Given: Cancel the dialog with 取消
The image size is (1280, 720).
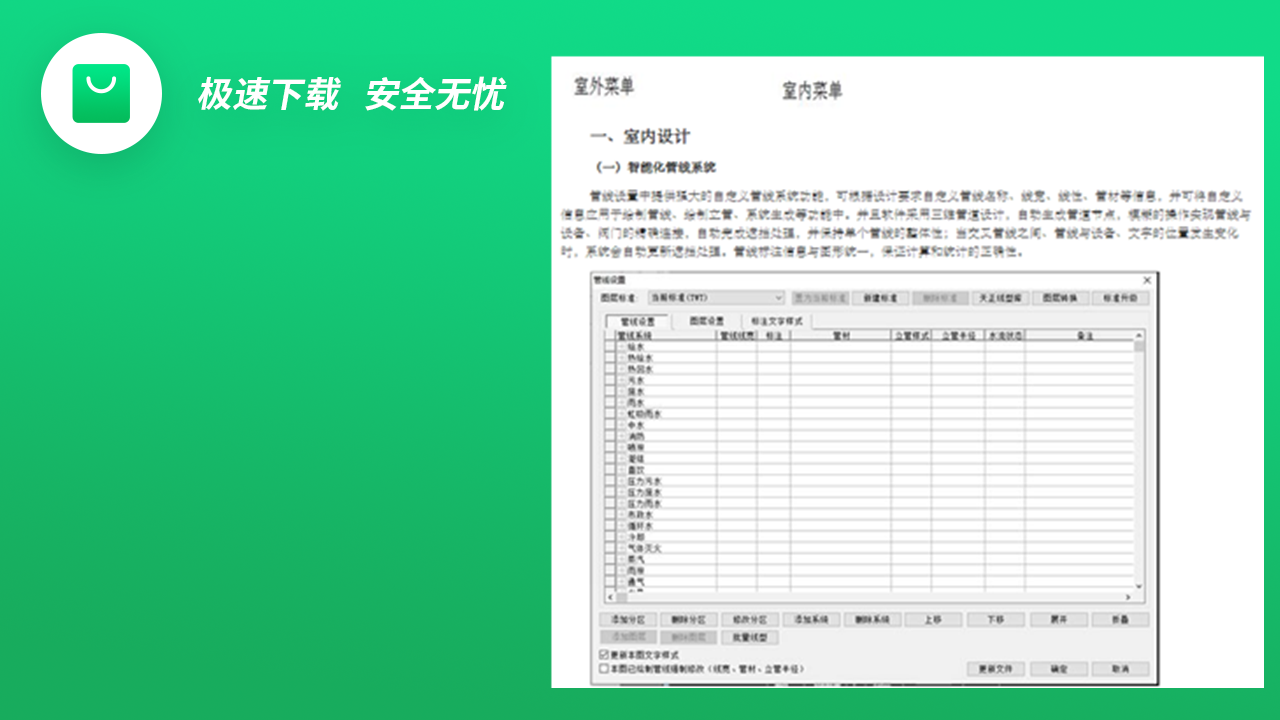Looking at the screenshot, I should click(x=1120, y=669).
